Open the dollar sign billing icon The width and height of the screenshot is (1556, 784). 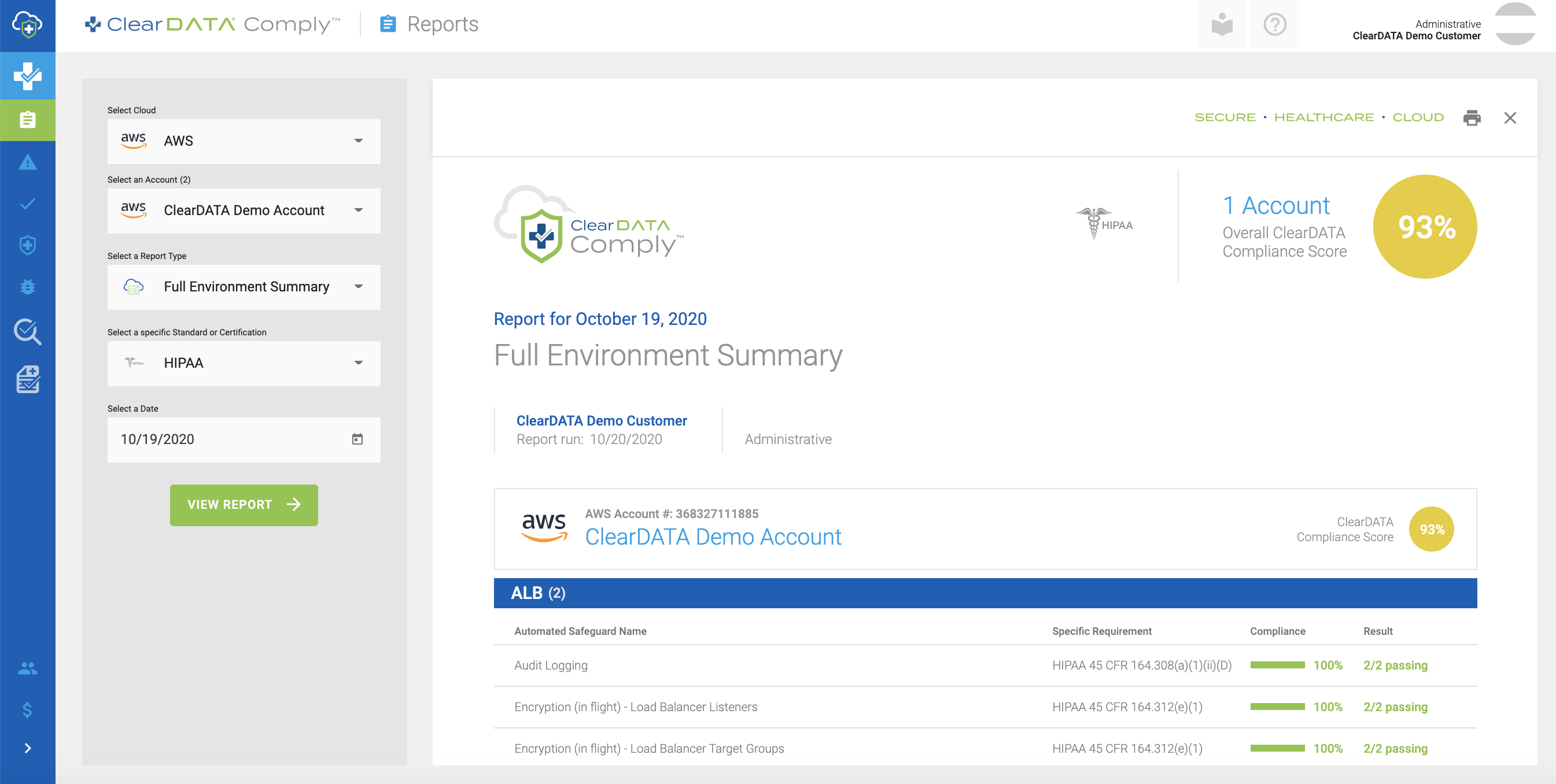click(x=27, y=709)
